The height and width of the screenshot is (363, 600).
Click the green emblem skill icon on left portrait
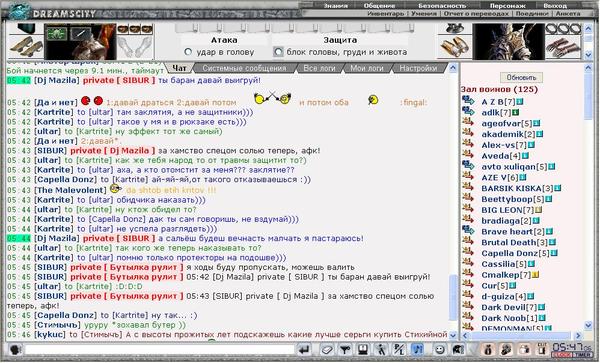tap(57, 33)
